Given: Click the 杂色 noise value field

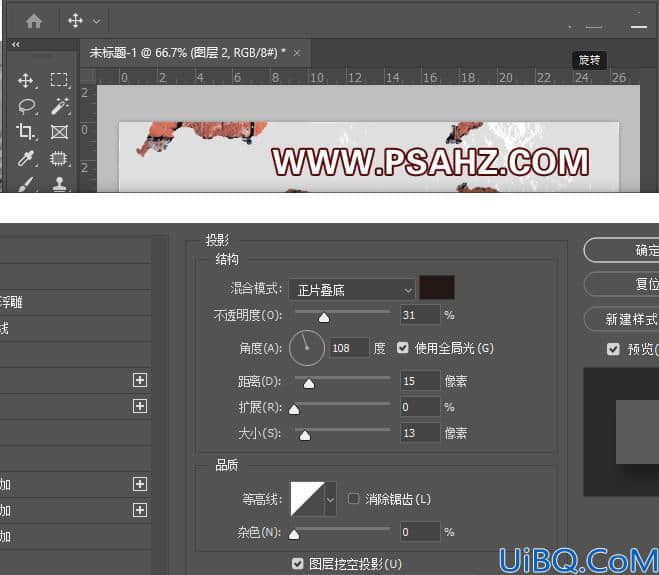Looking at the screenshot, I should pos(420,532).
